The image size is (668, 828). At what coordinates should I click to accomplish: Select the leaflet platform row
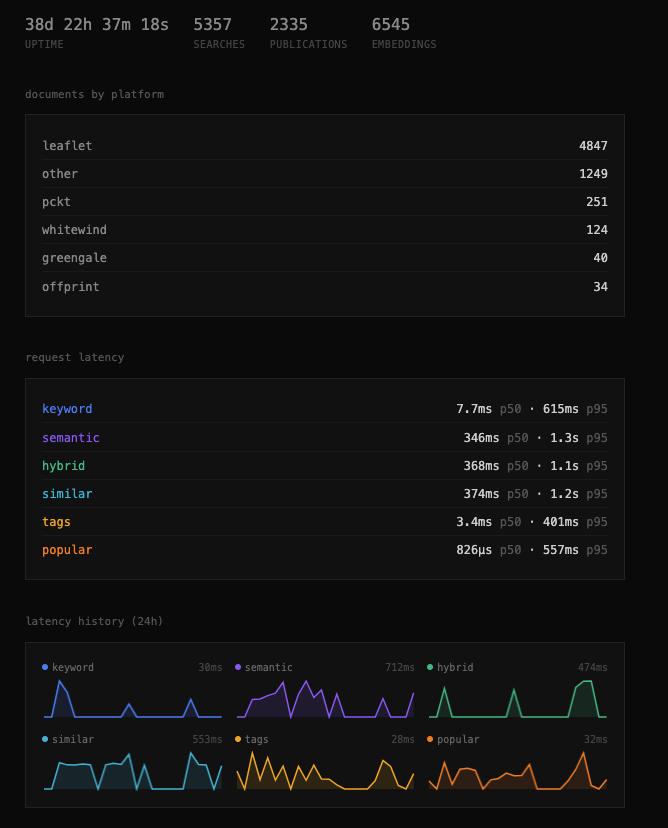click(x=324, y=146)
